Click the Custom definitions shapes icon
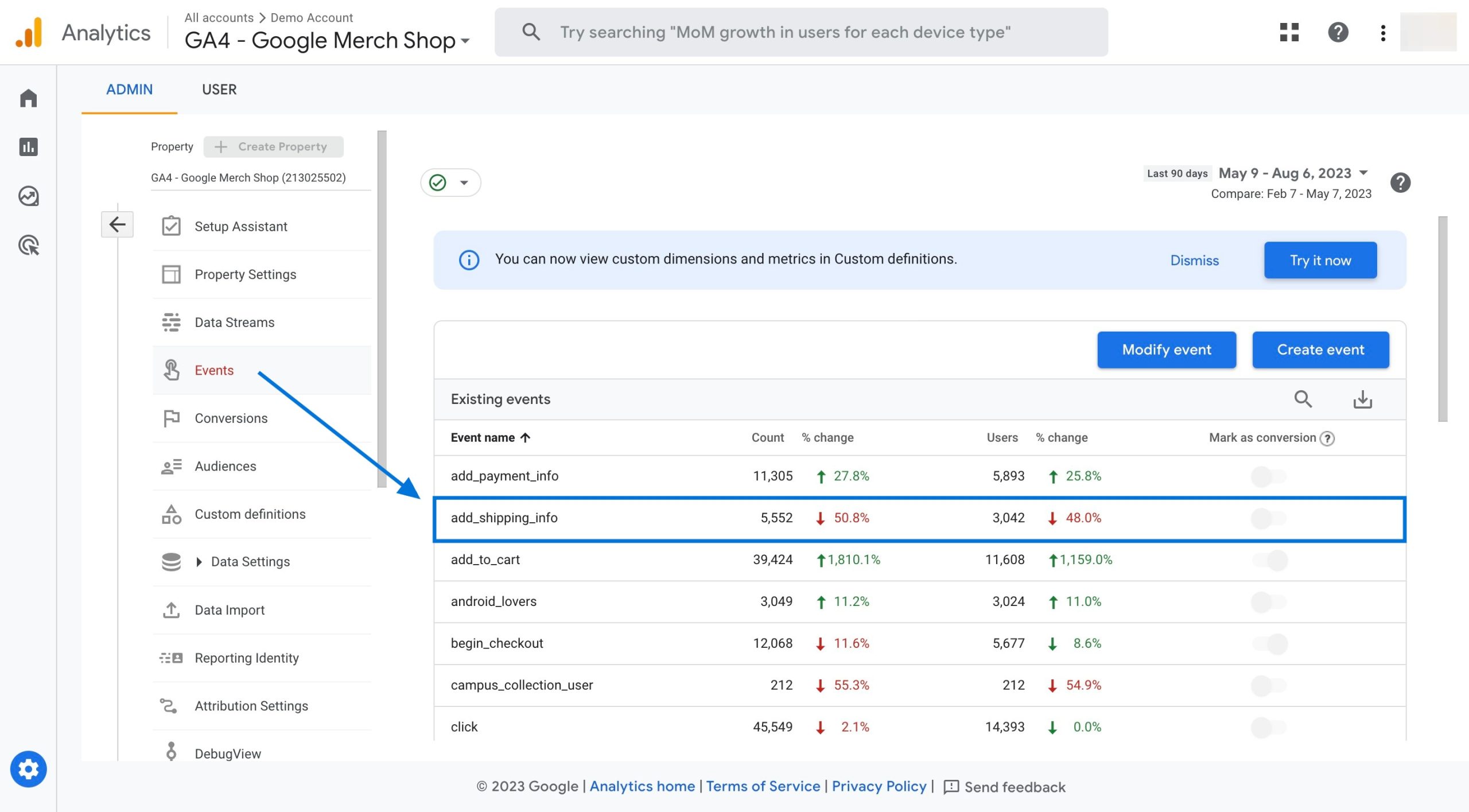1469x812 pixels. [x=171, y=514]
